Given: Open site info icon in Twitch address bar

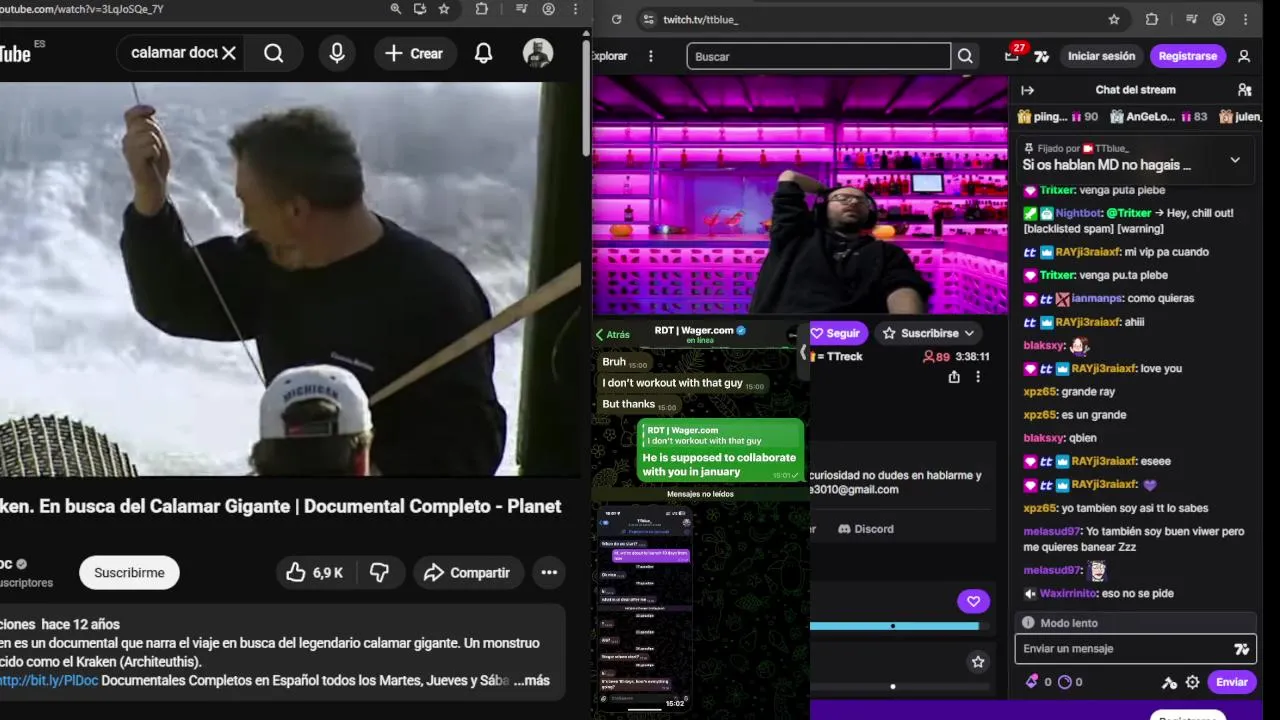Looking at the screenshot, I should click(x=649, y=19).
